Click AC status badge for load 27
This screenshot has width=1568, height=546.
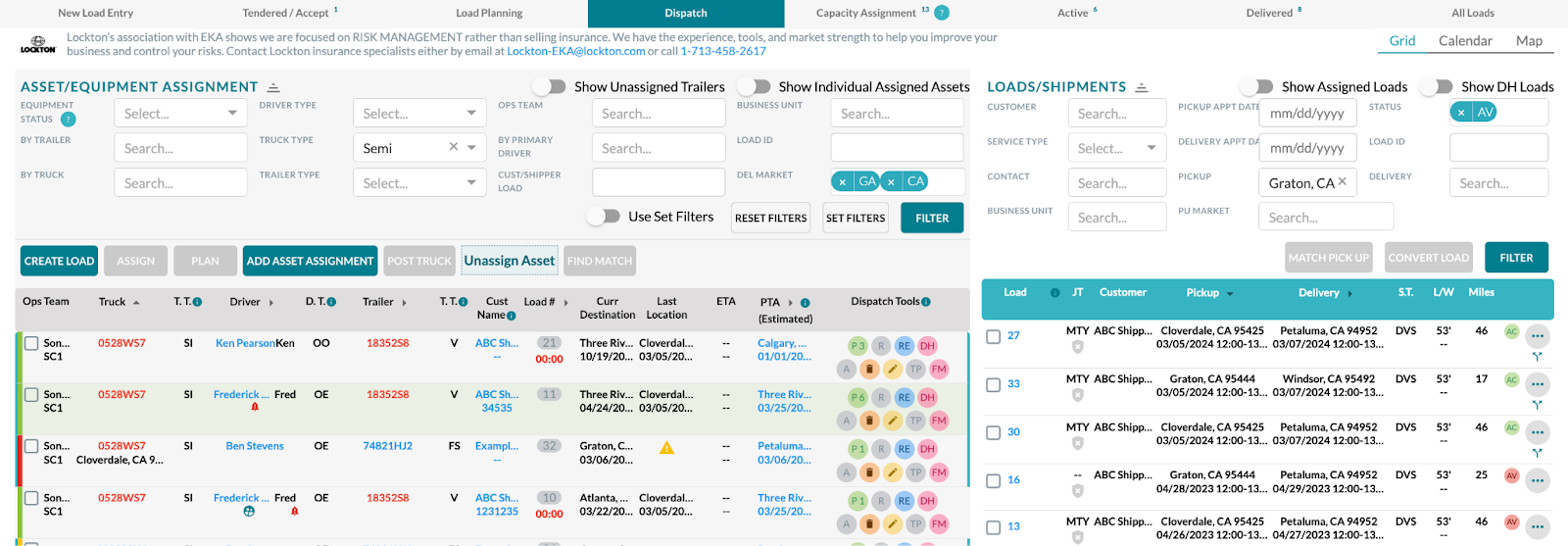pos(1511,331)
